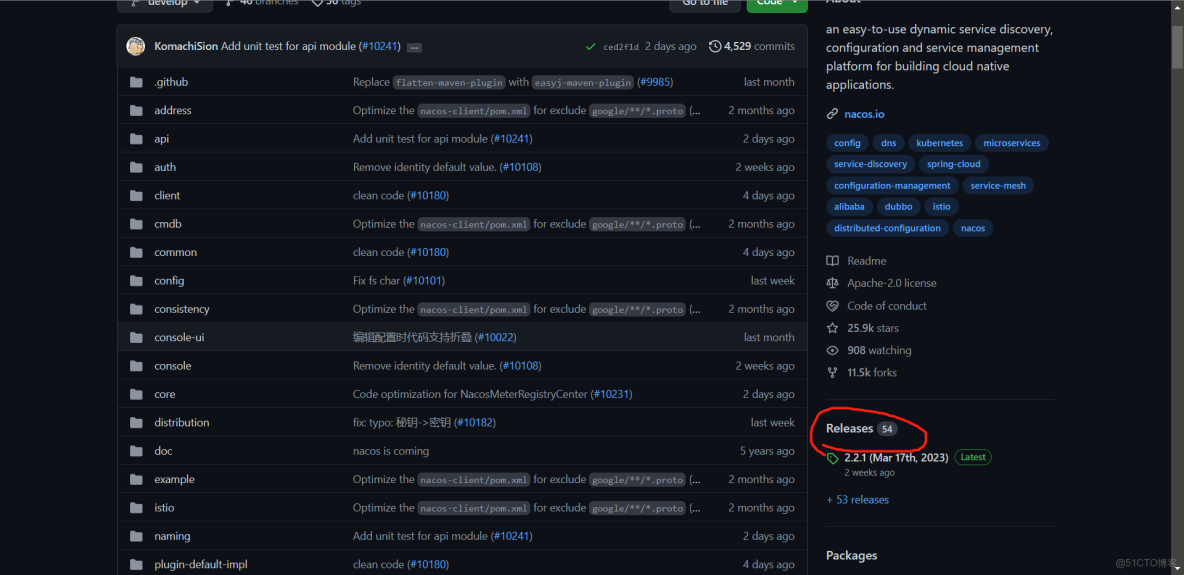1184x575 pixels.
Task: Open PR #10101 in the config row
Action: tap(424, 280)
